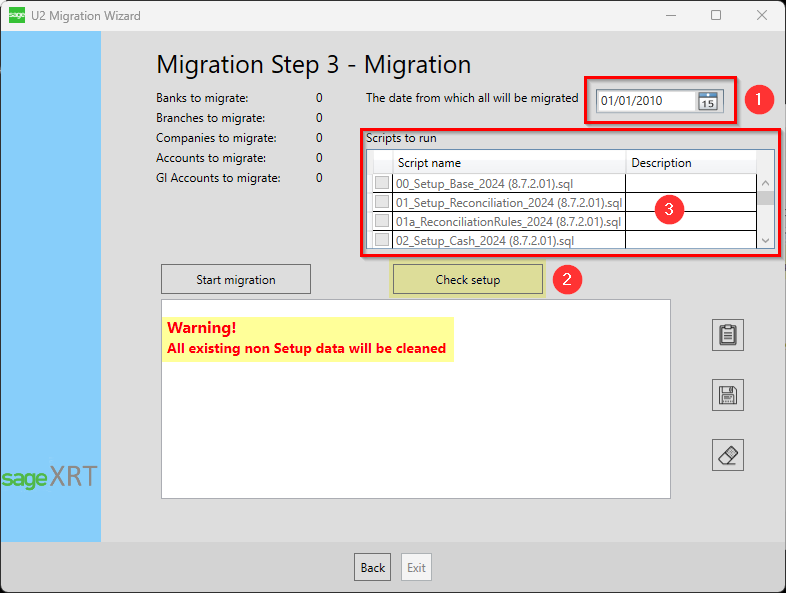Save the log using the floppy disk icon
Image resolution: width=786 pixels, height=593 pixels.
[x=727, y=395]
